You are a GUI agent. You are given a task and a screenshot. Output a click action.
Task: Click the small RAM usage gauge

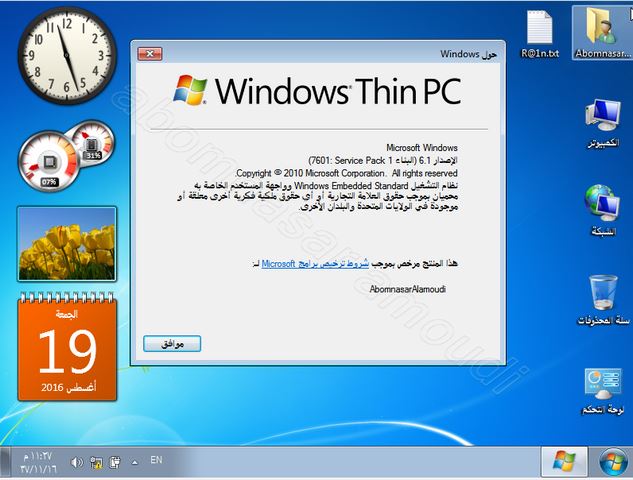pyautogui.click(x=92, y=143)
